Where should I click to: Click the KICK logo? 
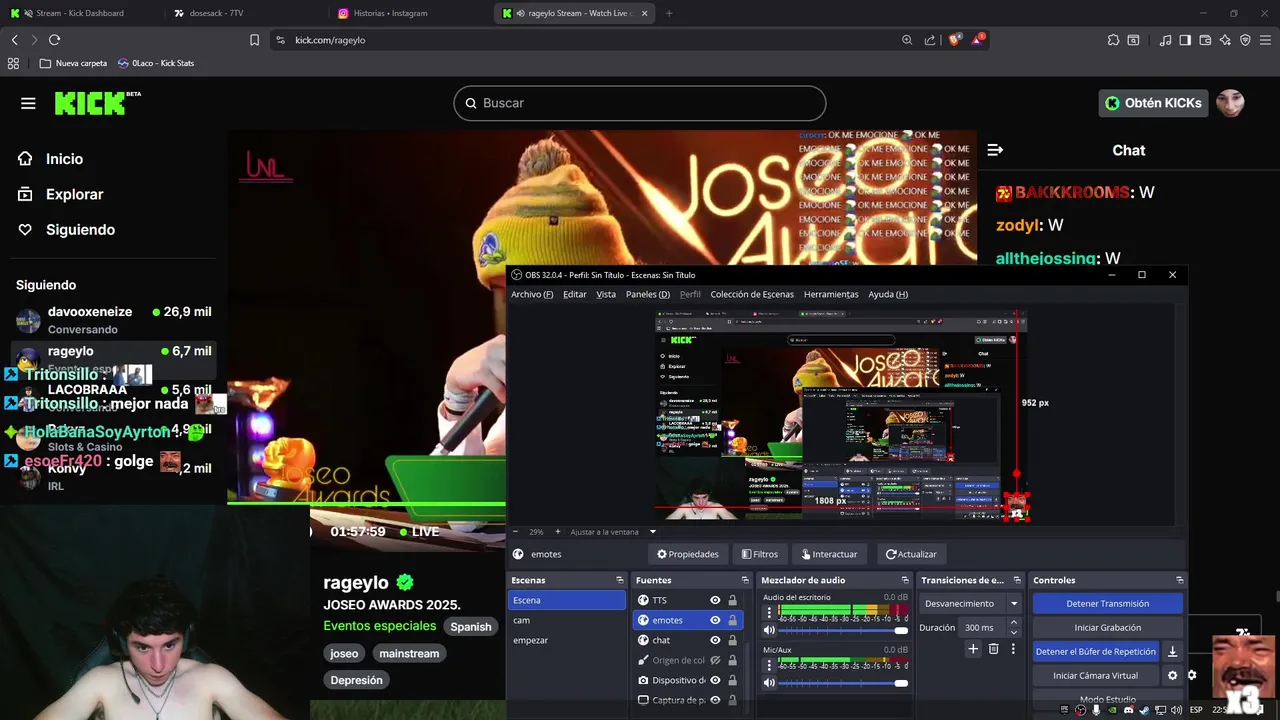pyautogui.click(x=97, y=102)
